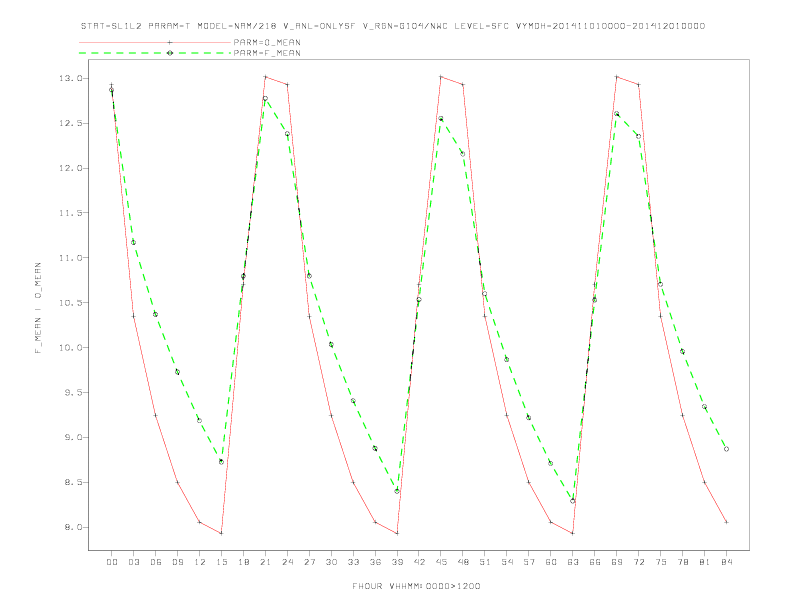Screen dimensions: 792x612
Task: Select the 9.0 vertical axis tick label
Action: coord(72,438)
